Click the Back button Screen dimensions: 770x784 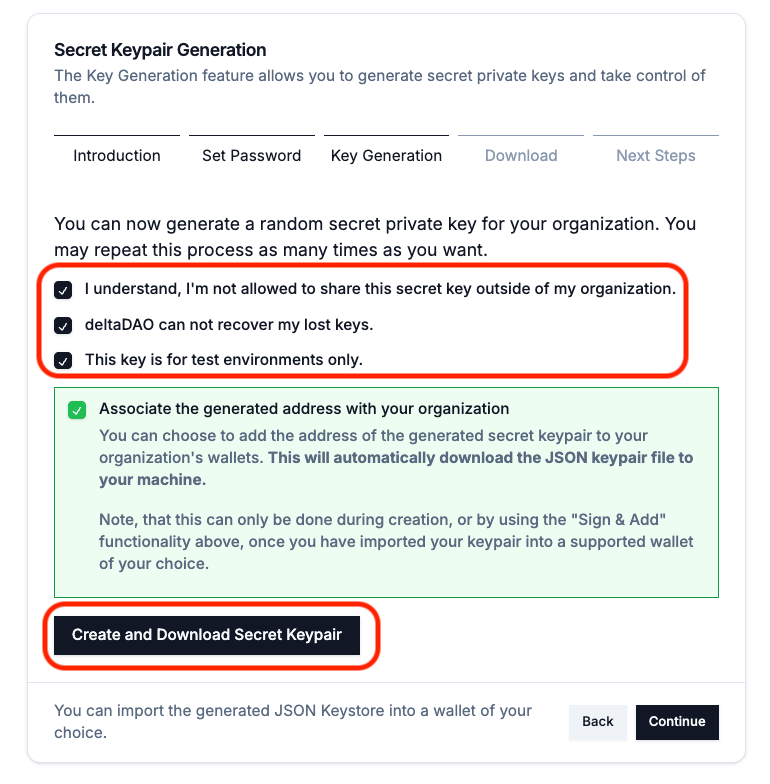click(598, 722)
